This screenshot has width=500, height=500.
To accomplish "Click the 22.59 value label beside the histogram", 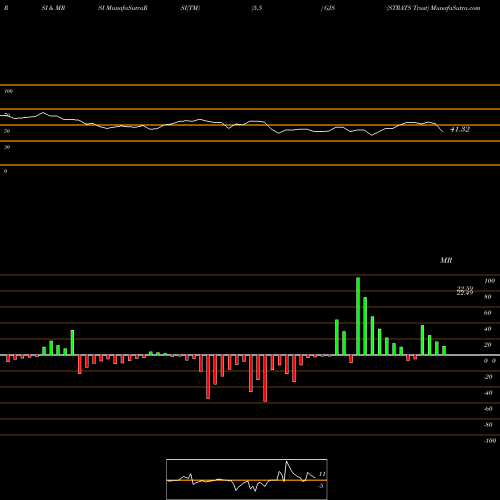I will (465, 289).
